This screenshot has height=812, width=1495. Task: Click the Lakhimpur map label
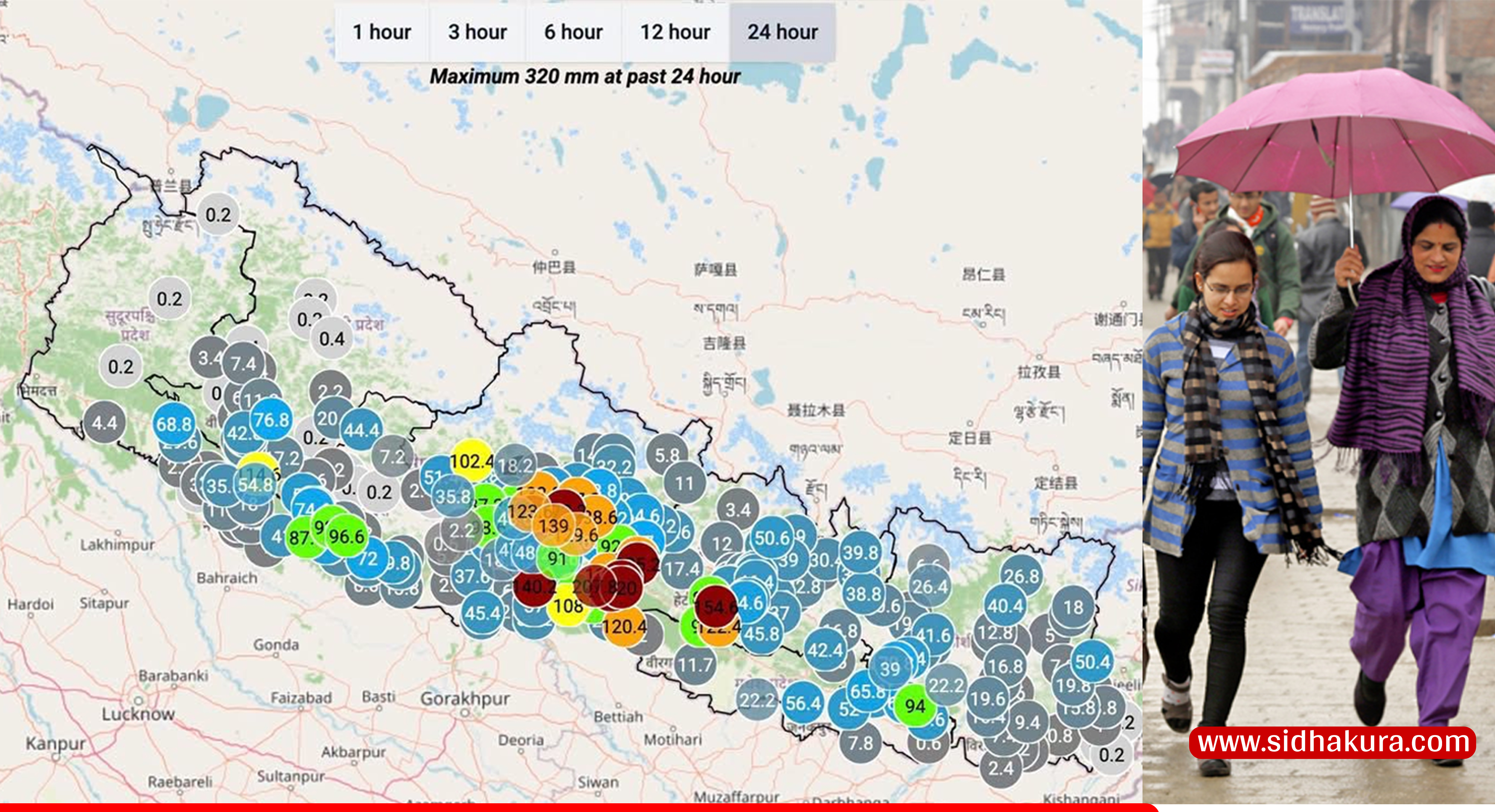(x=117, y=545)
